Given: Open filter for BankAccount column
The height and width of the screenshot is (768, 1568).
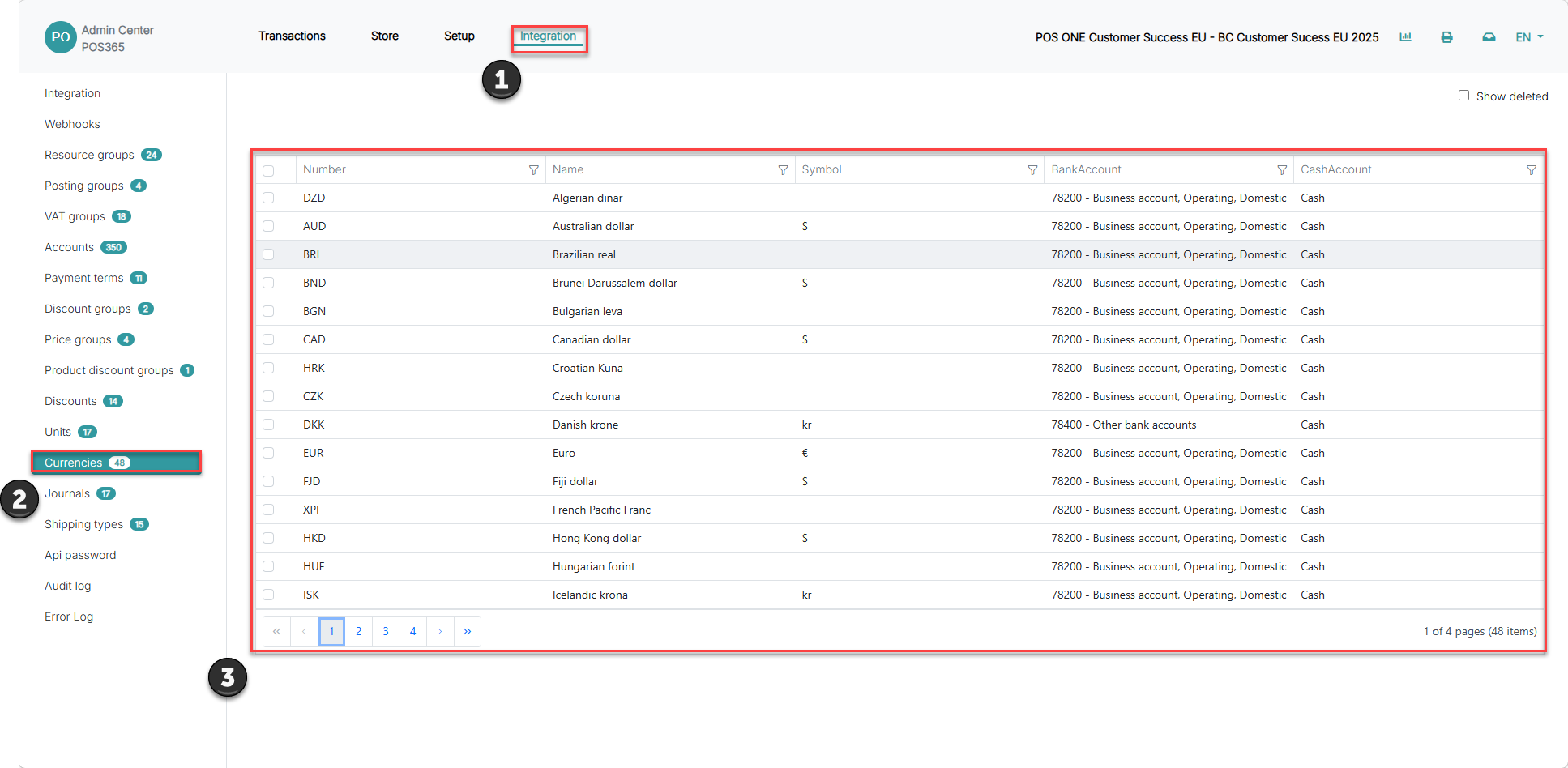Looking at the screenshot, I should [1282, 170].
